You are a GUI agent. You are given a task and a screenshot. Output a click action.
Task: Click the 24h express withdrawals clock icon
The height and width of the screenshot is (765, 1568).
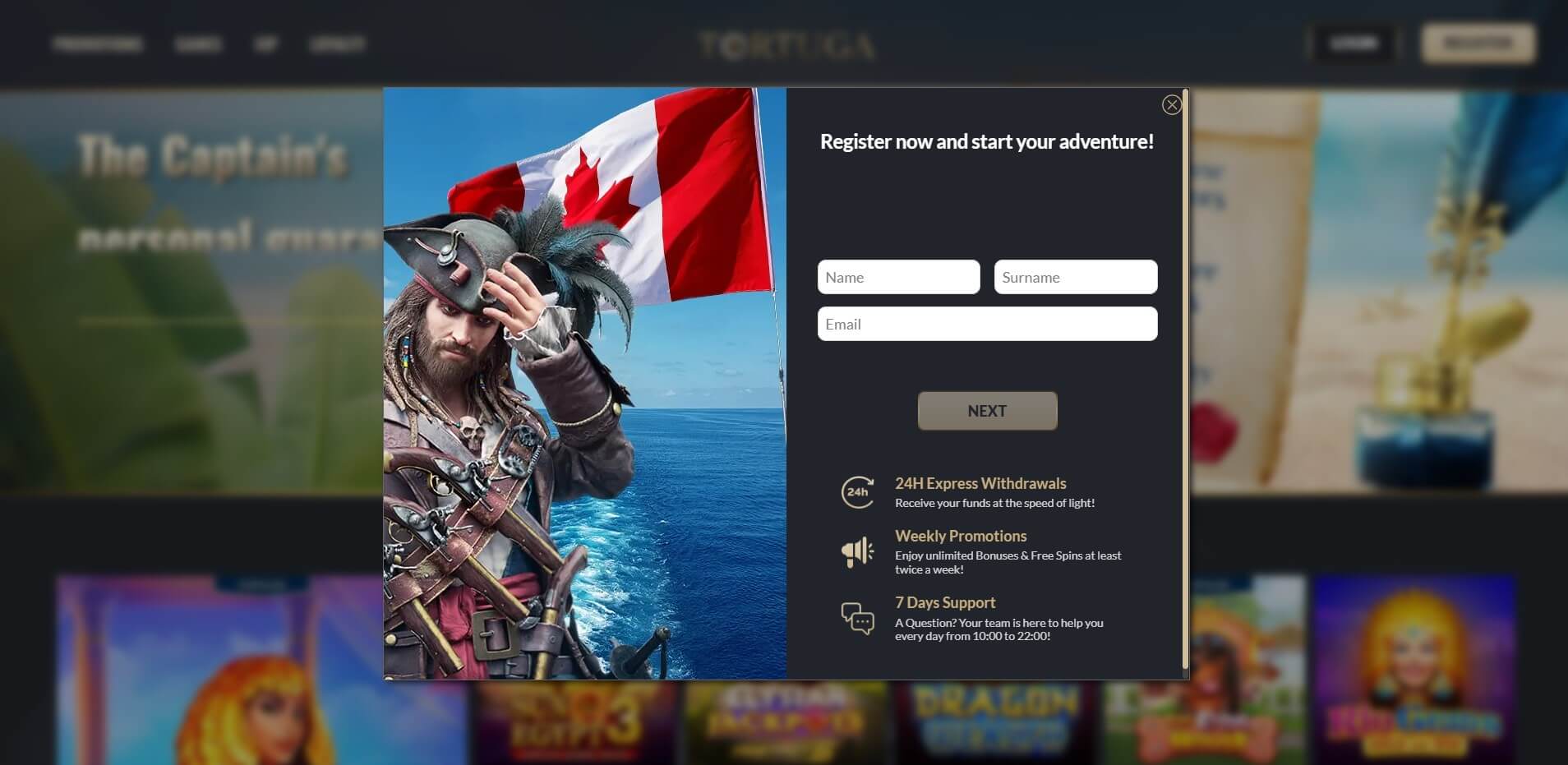857,492
